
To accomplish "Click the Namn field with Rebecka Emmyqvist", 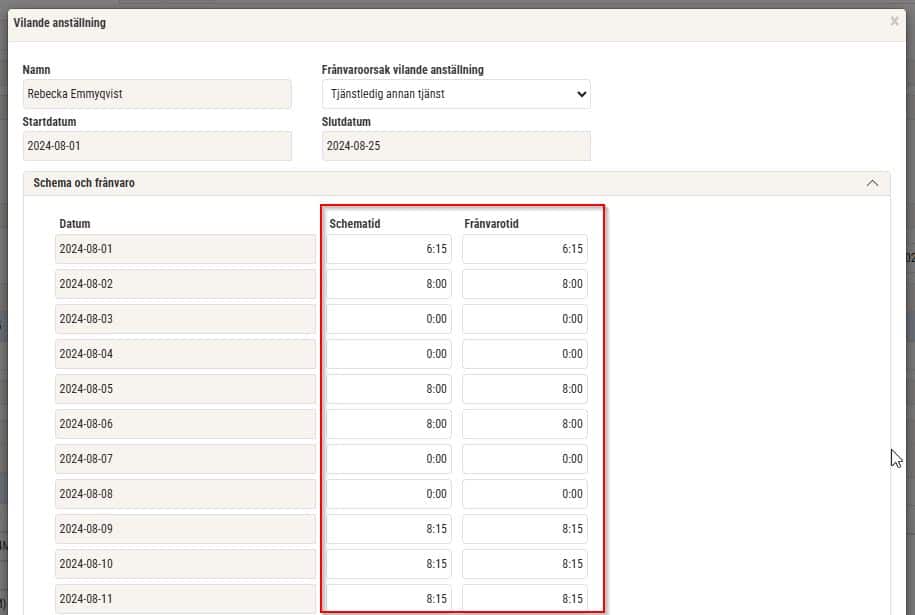I will click(x=157, y=94).
